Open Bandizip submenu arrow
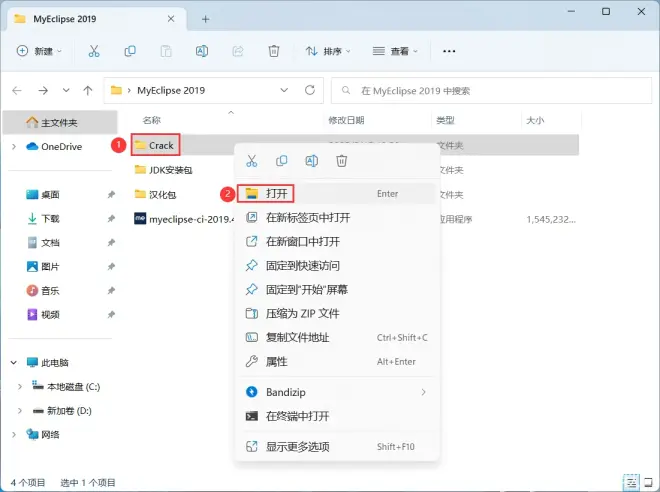 click(423, 392)
